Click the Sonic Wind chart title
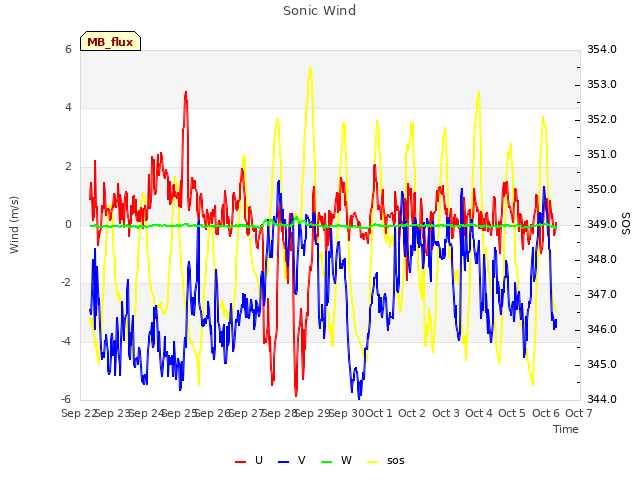Viewport: 640px width, 480px height. [x=320, y=10]
